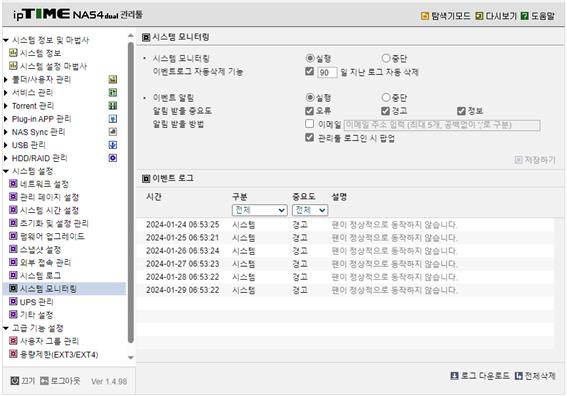Click icon beside Plug-in APP 관리
This screenshot has width=567, height=396.
click(x=113, y=119)
